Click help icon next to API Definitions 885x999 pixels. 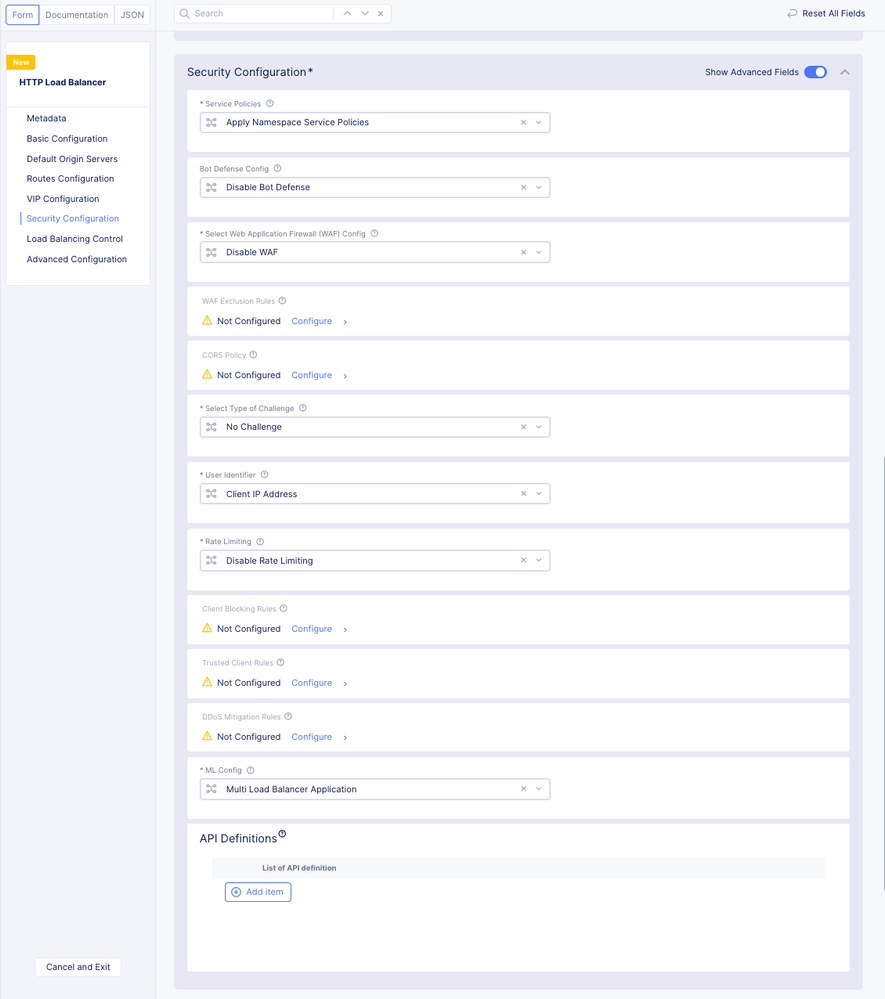[282, 834]
